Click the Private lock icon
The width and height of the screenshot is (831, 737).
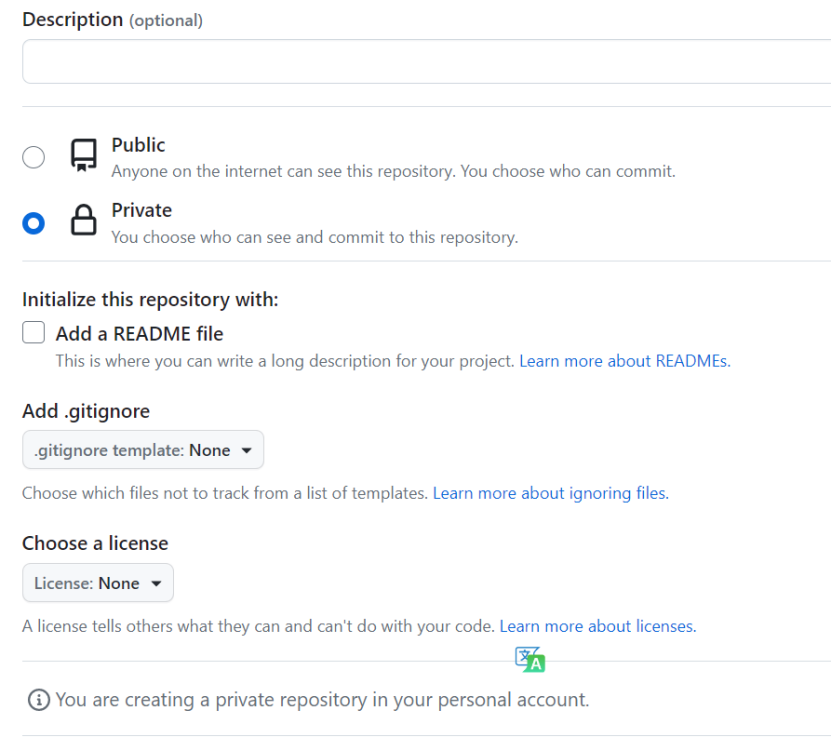pyautogui.click(x=84, y=221)
